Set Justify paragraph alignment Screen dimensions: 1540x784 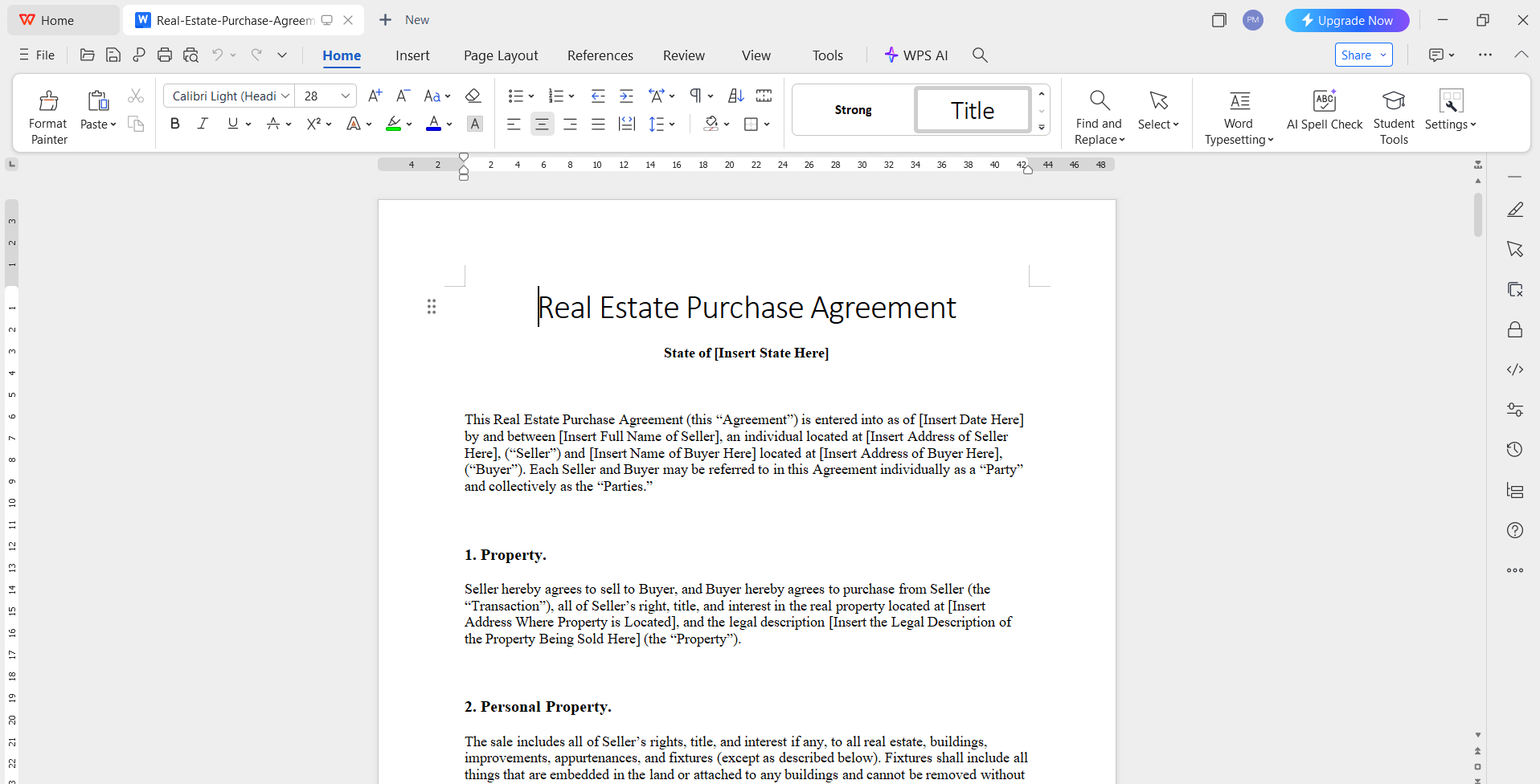[598, 124]
